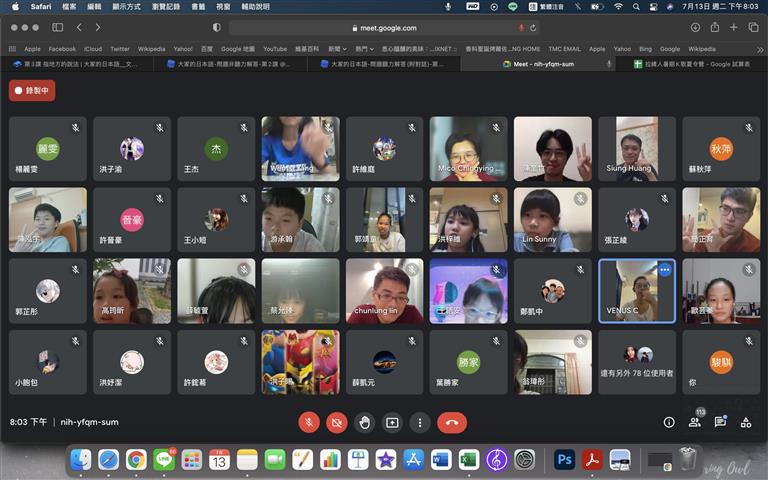Open battery status menu
Screen dimensions: 768x480
(597, 6)
